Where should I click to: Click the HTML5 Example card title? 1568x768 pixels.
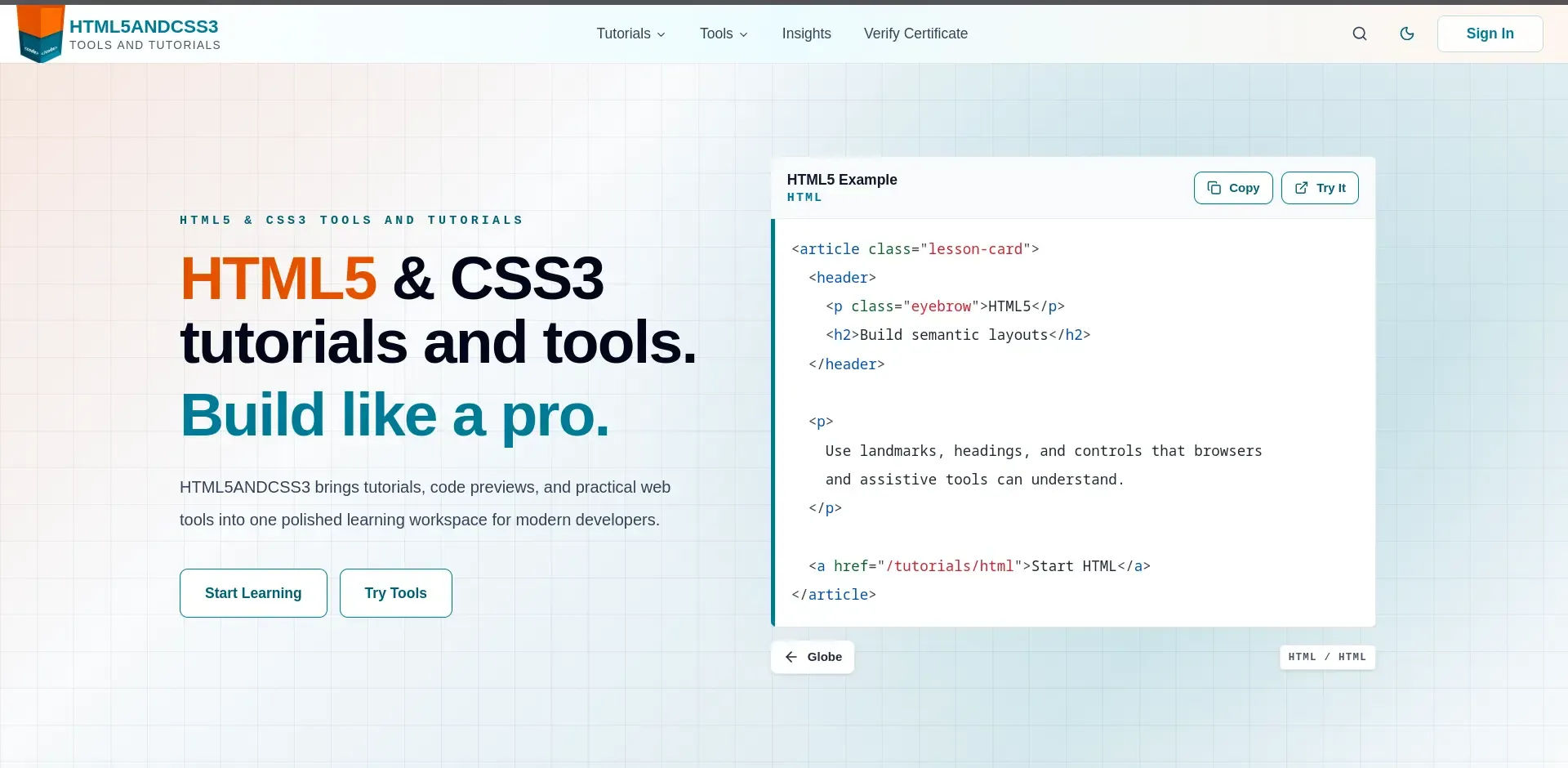[x=842, y=180]
